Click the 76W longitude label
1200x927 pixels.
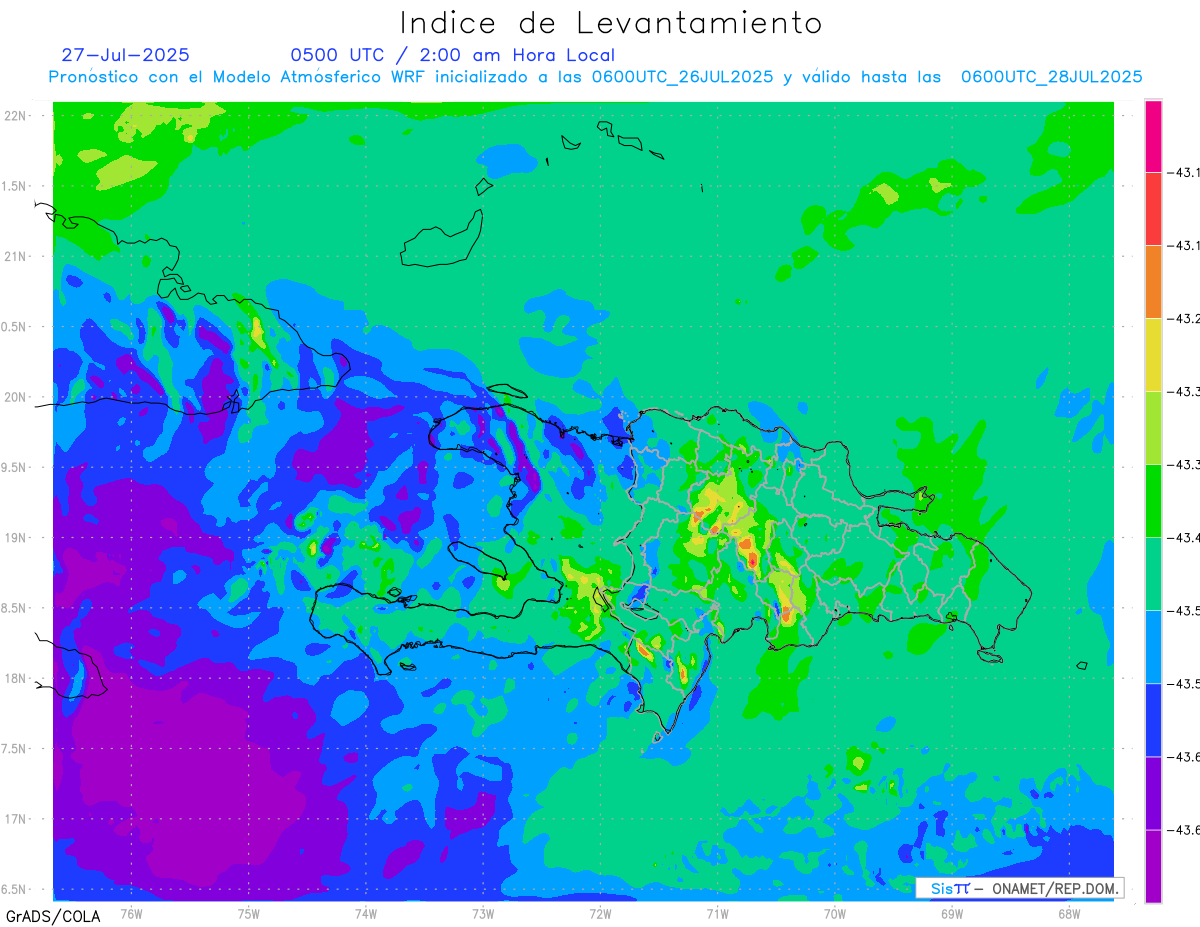point(131,913)
